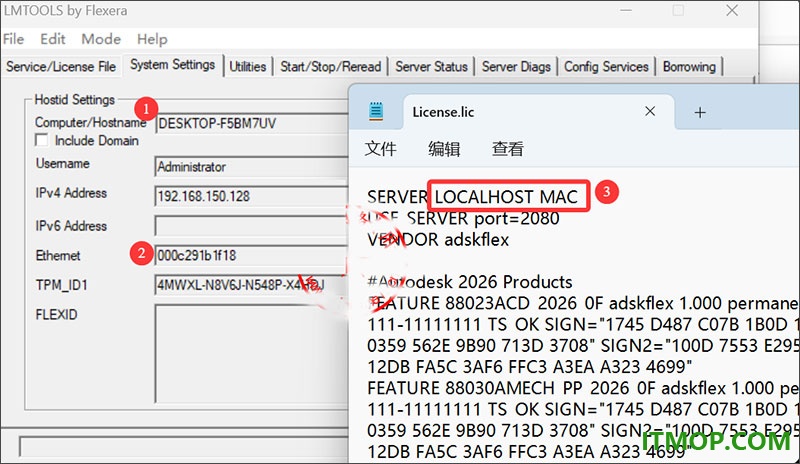This screenshot has width=800, height=464.
Task: Click the FEATURE 88030AMECH PP line
Action: 583,388
